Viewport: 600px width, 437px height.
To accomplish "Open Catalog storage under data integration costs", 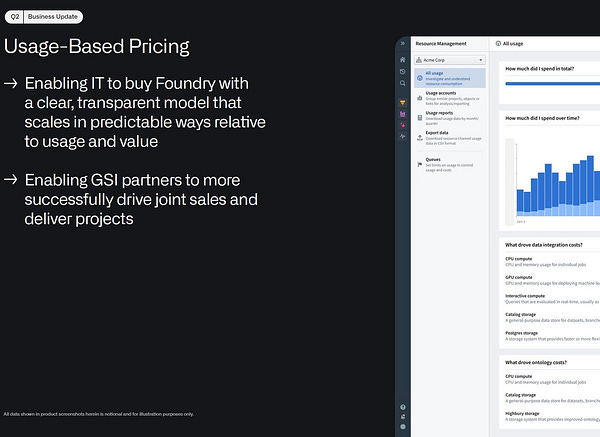I will pyautogui.click(x=551, y=317).
